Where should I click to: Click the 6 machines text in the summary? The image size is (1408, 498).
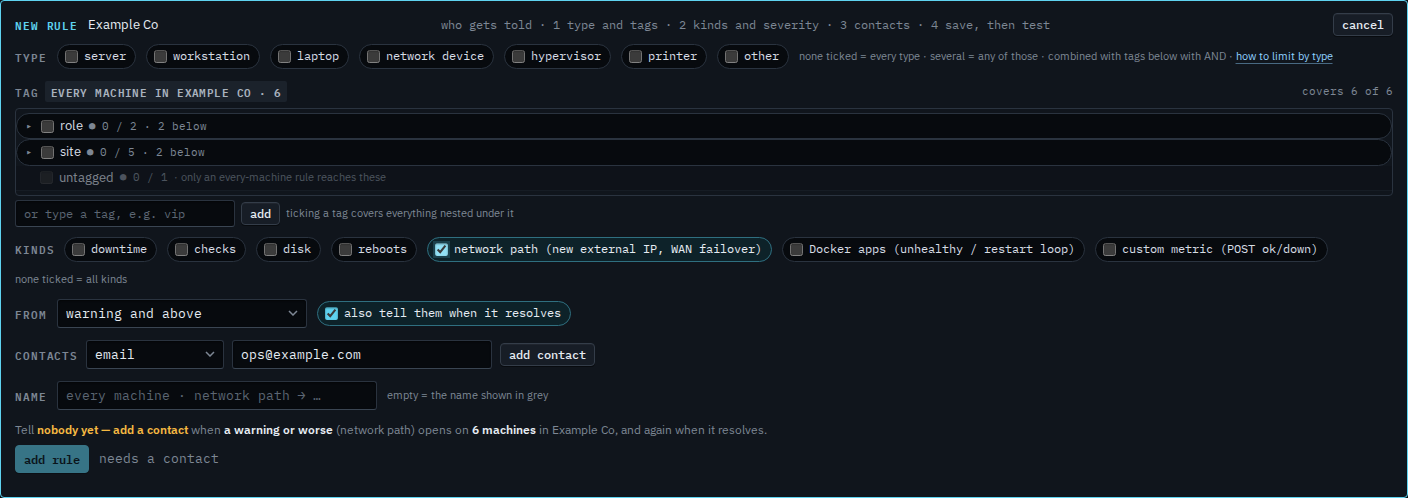(505, 430)
